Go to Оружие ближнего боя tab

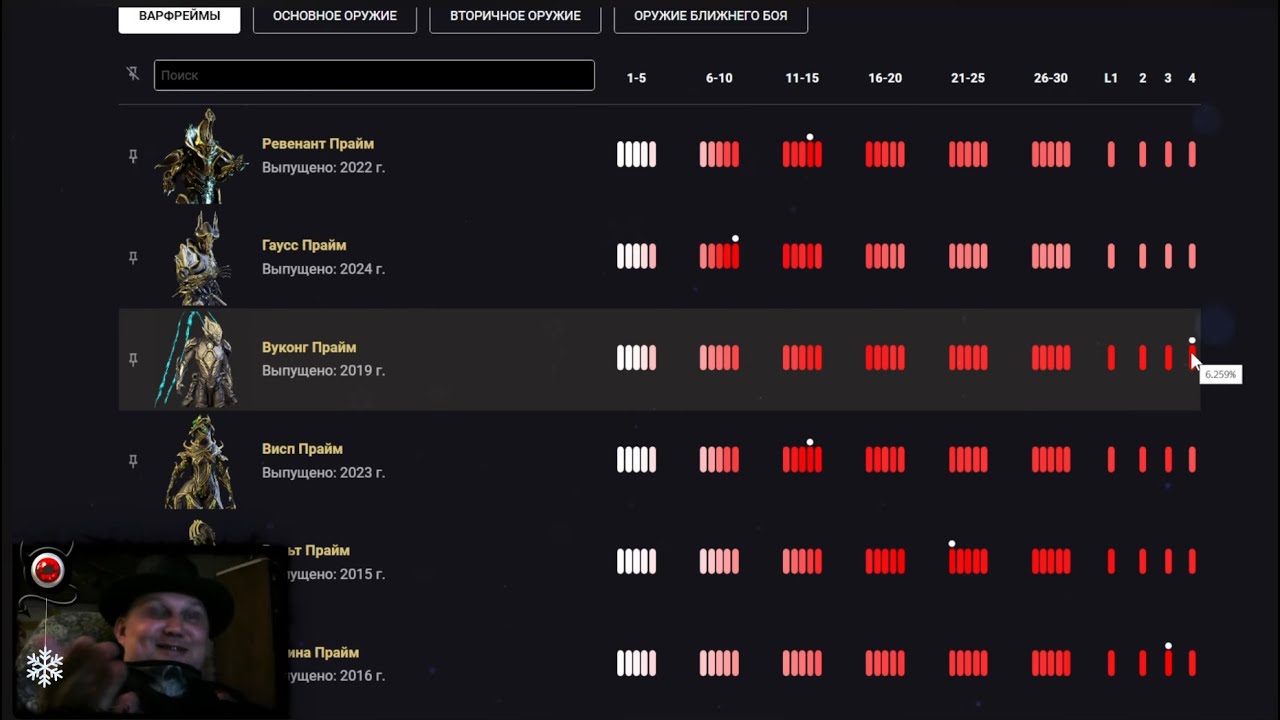coord(710,16)
